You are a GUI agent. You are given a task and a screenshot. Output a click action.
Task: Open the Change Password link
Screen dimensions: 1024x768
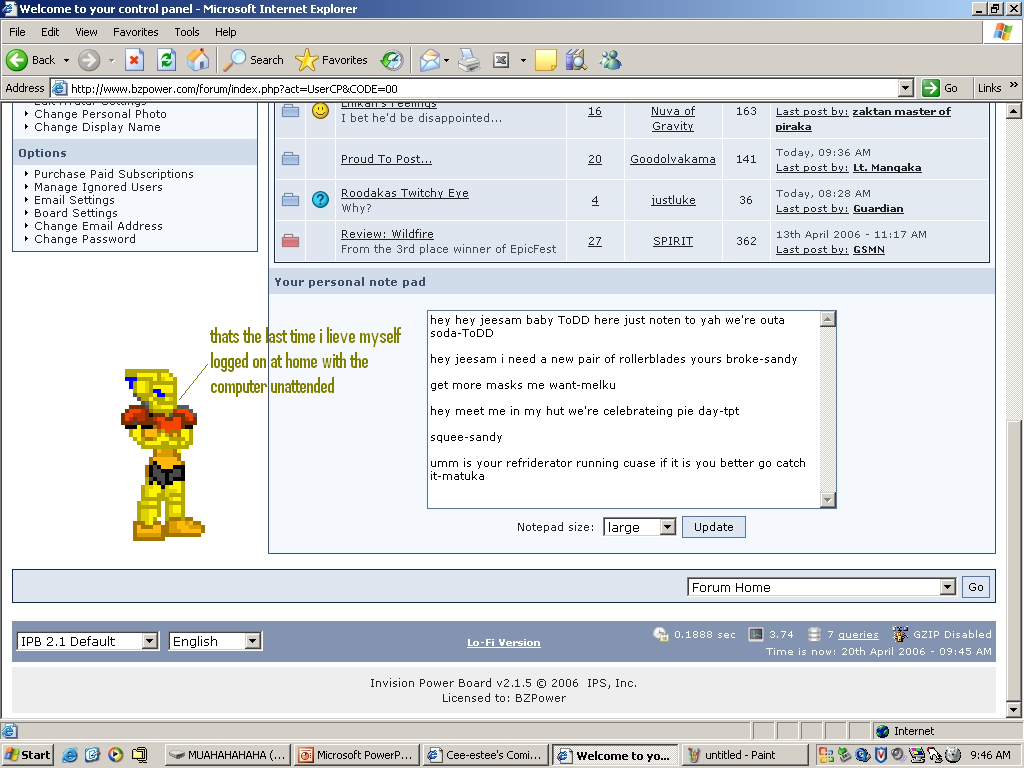(85, 239)
